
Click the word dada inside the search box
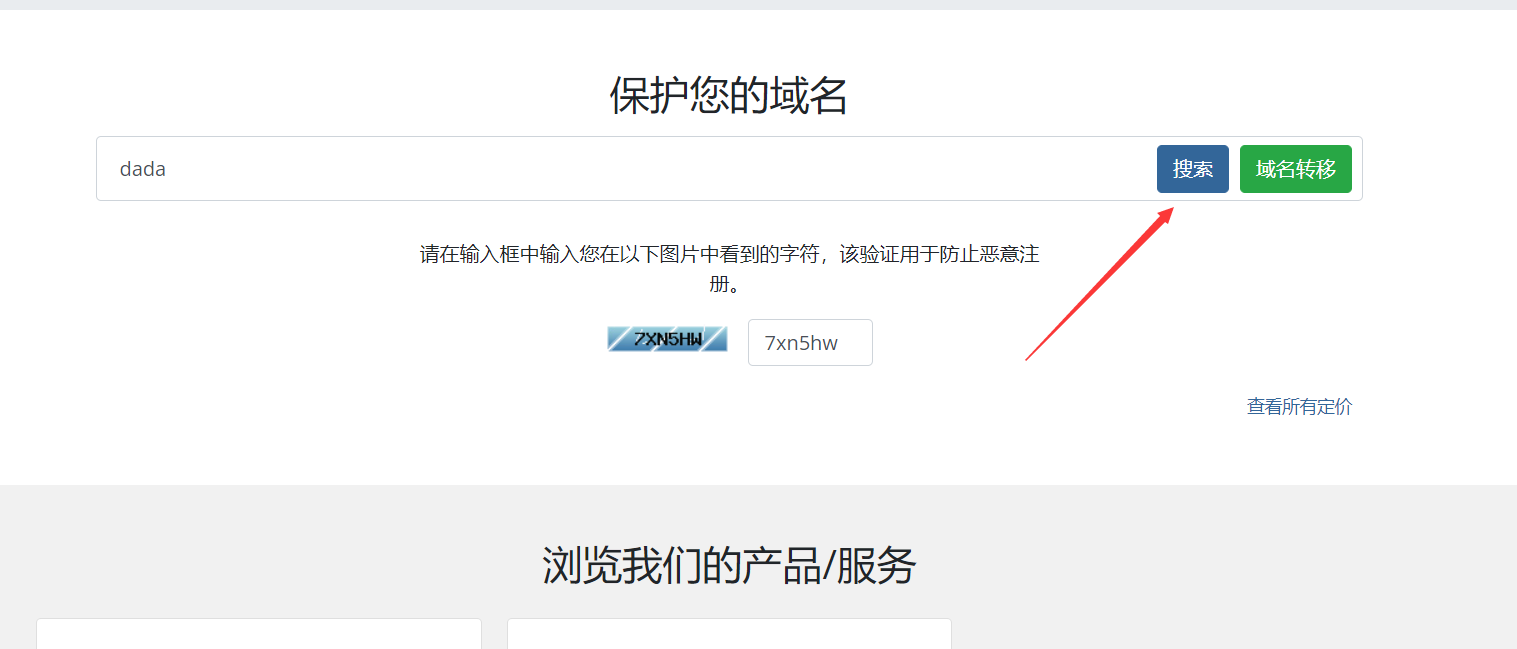point(142,169)
